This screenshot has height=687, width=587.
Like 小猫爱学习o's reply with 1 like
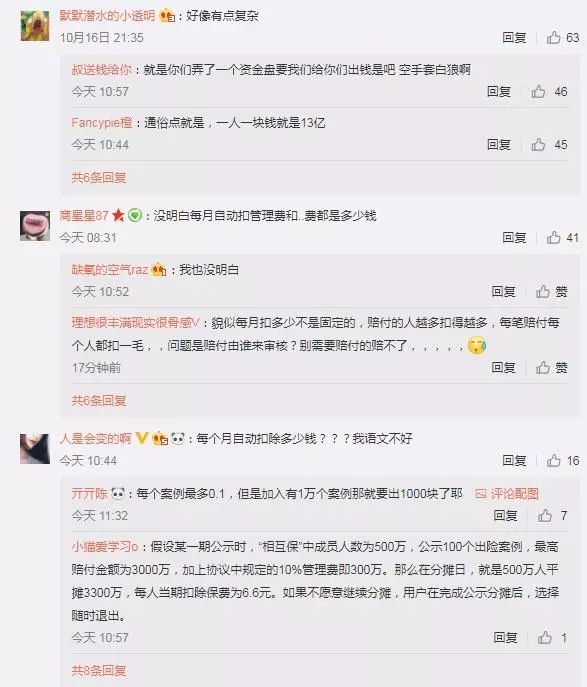(x=545, y=637)
